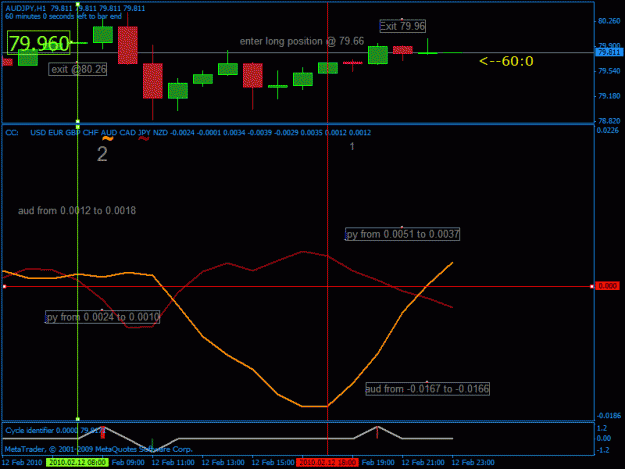Click the AUDJPY,H1 chart title
Image resolution: width=625 pixels, height=469 pixels.
click(x=75, y=8)
